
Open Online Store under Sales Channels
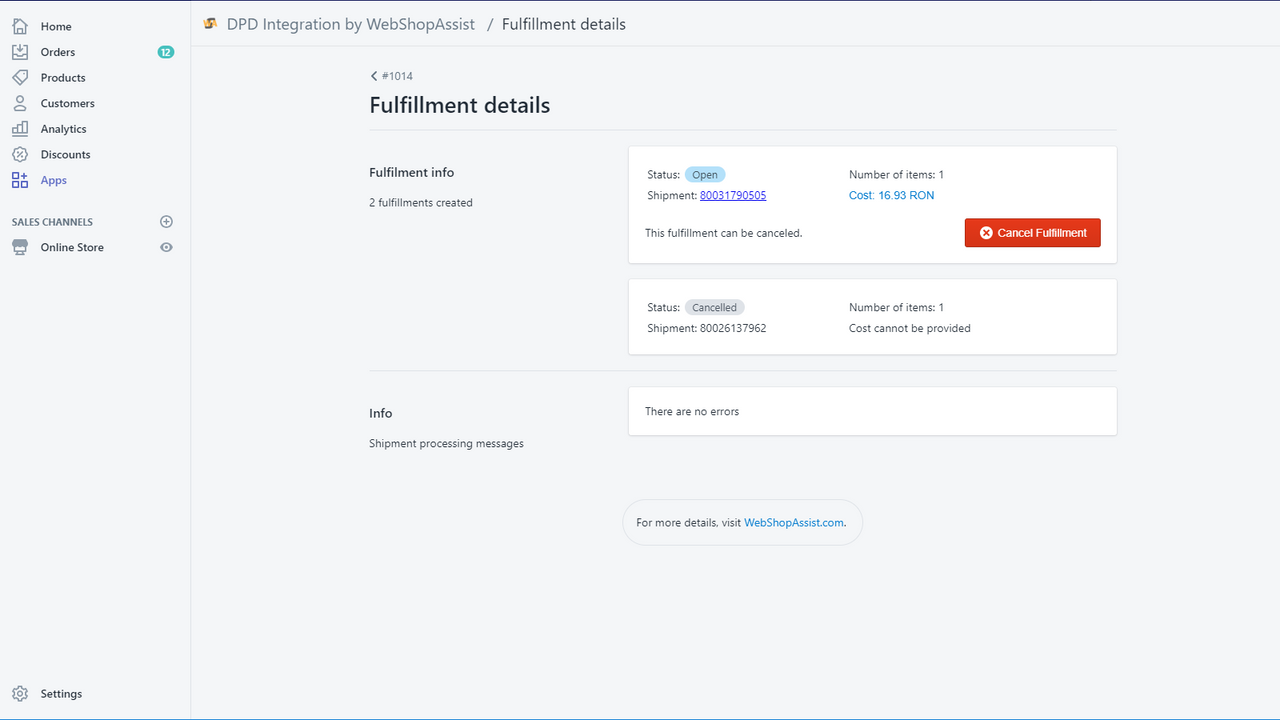coord(71,247)
